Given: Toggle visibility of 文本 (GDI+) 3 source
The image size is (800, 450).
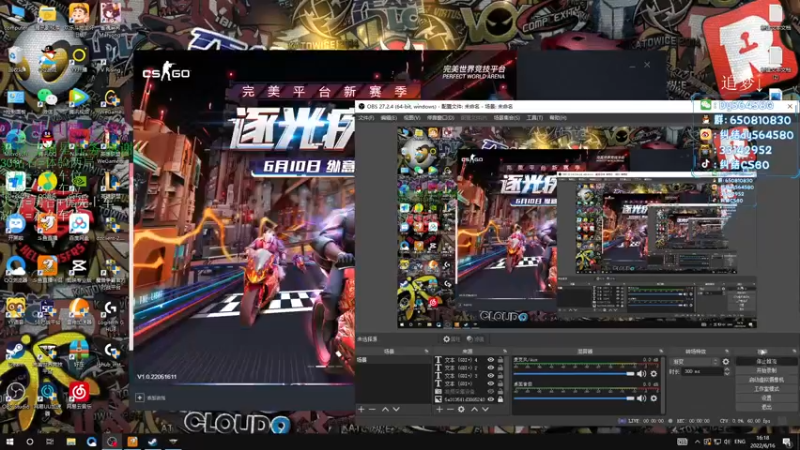Looking at the screenshot, I should coord(491,376).
